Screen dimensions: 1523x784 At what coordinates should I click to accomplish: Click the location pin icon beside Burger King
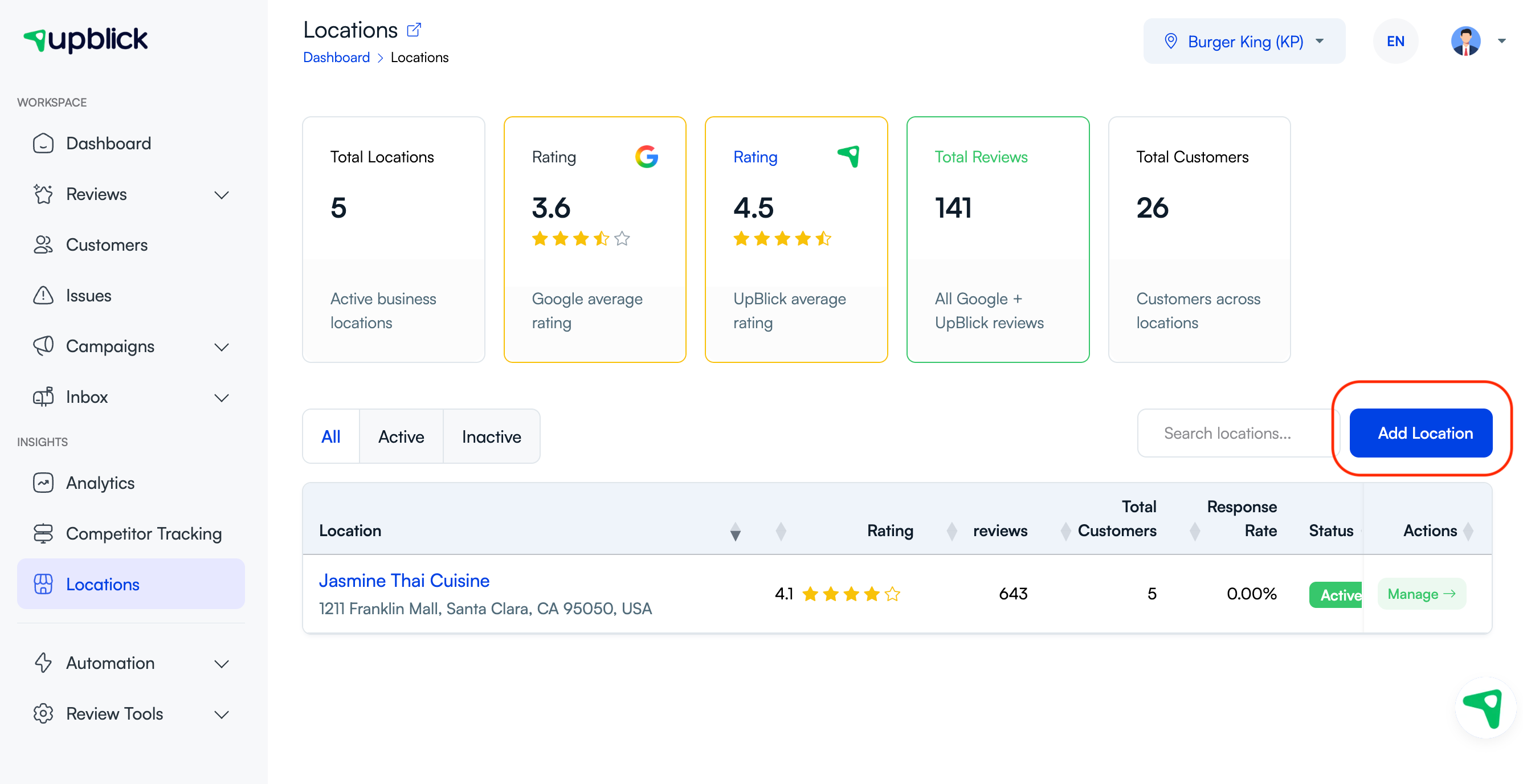[1171, 42]
